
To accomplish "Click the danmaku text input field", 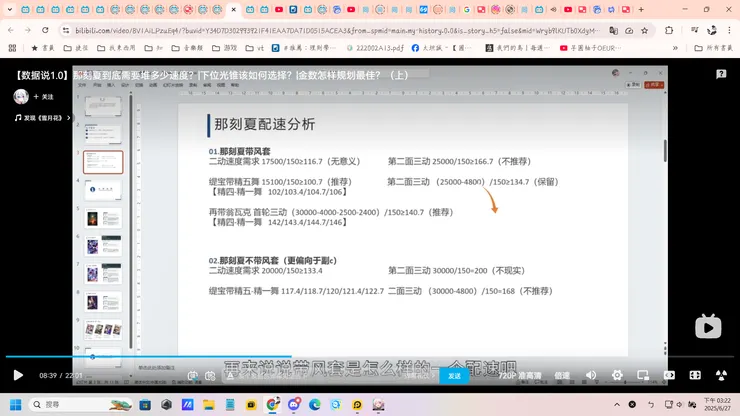I will pos(330,375).
